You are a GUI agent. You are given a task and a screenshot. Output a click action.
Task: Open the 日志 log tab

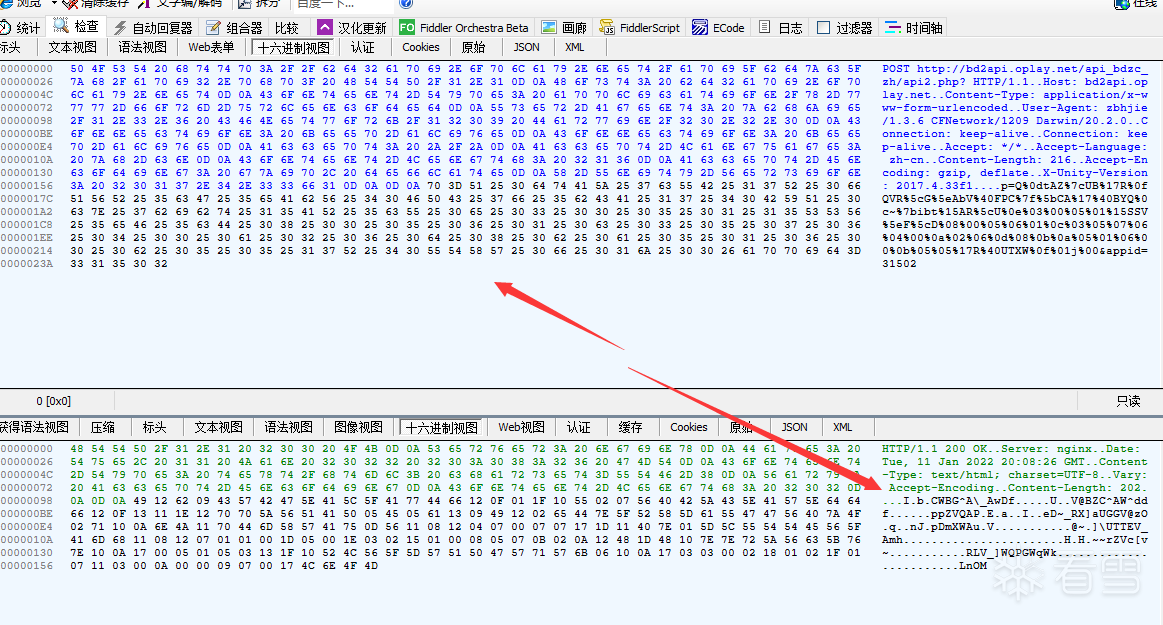pos(781,28)
